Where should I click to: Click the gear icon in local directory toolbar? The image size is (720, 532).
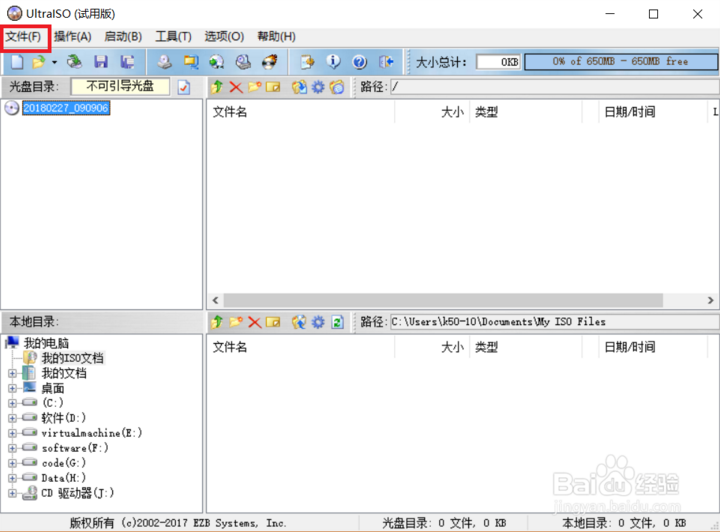click(x=318, y=322)
